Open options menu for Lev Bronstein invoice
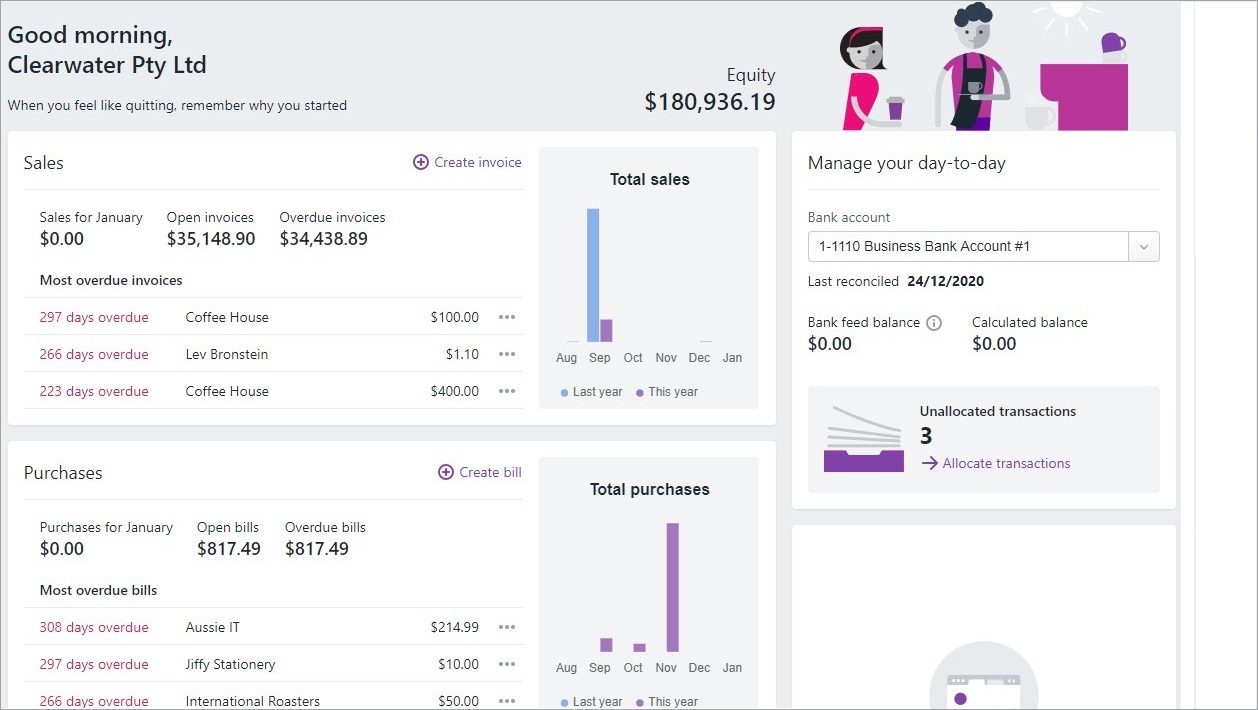Screen dimensions: 1258x710 [507, 354]
